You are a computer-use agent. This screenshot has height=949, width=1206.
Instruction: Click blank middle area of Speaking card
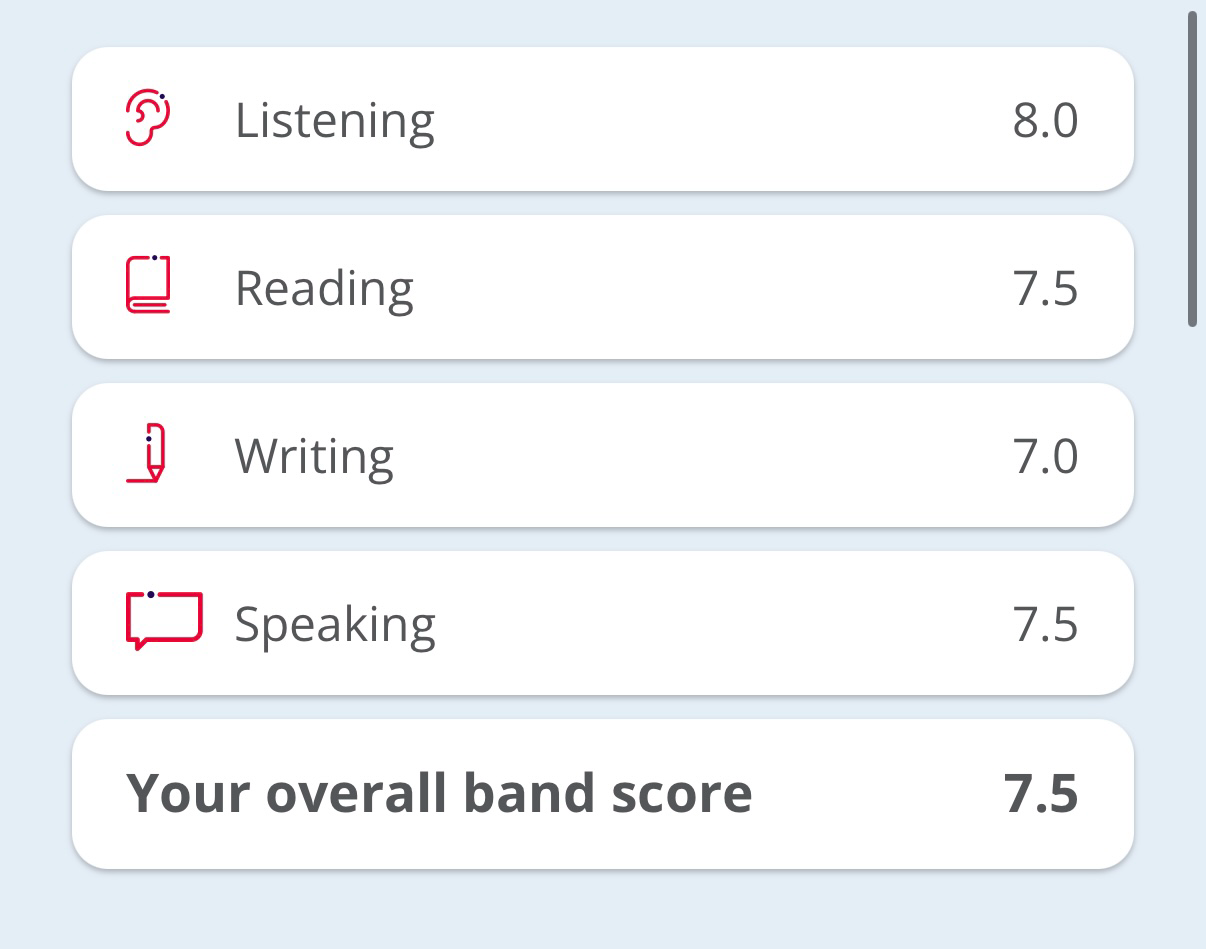[x=700, y=625]
